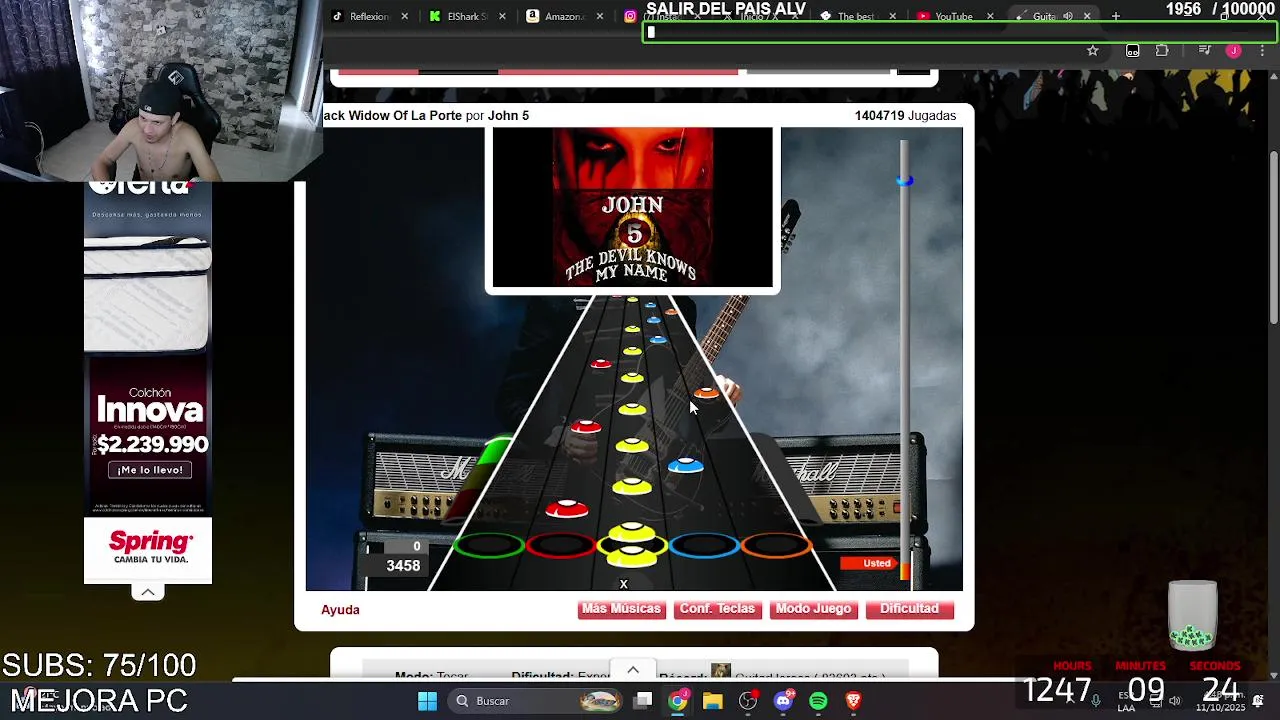Image resolution: width=1280 pixels, height=720 pixels.
Task: Click the Dificultad button
Action: 909,609
